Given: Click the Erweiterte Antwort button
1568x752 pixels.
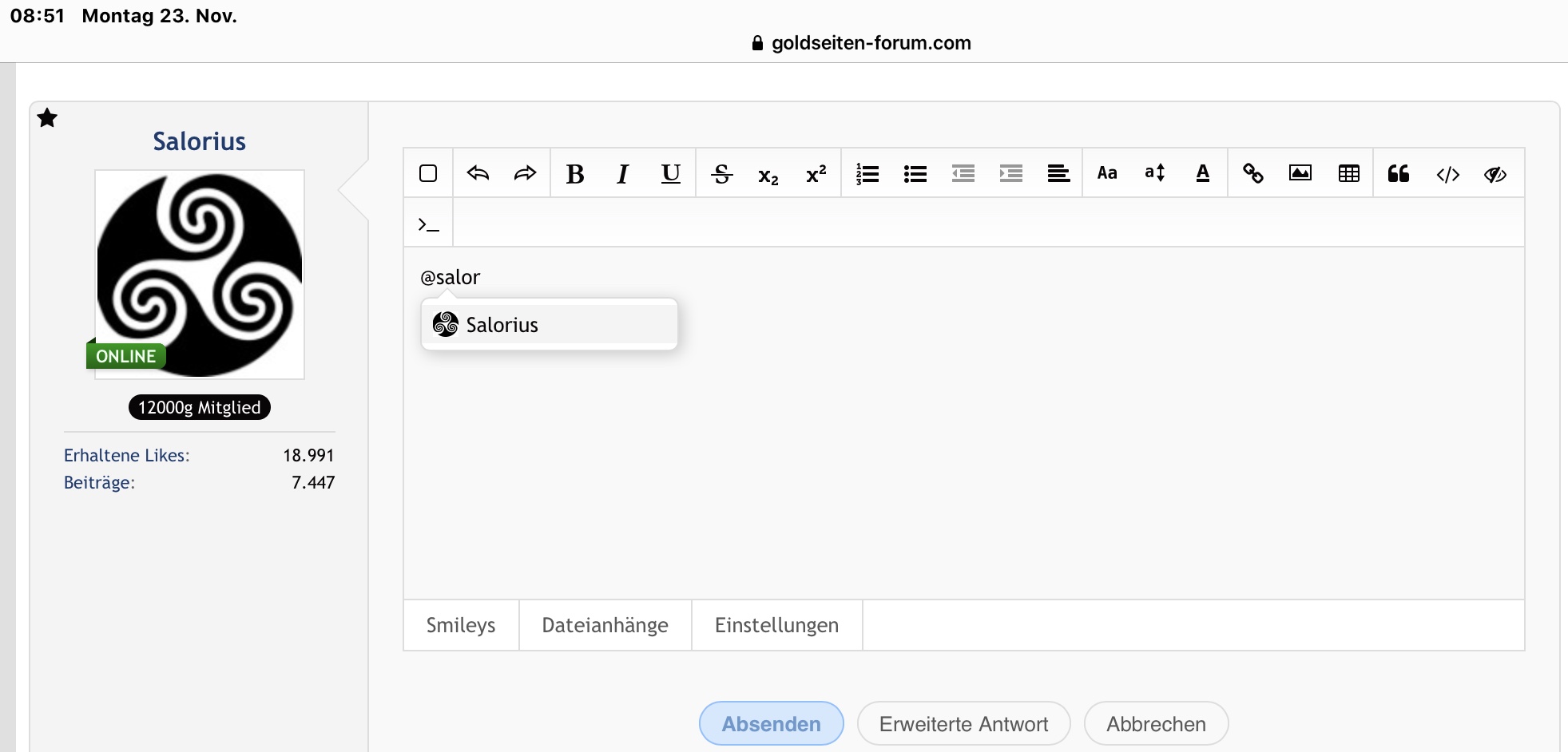Looking at the screenshot, I should point(963,724).
